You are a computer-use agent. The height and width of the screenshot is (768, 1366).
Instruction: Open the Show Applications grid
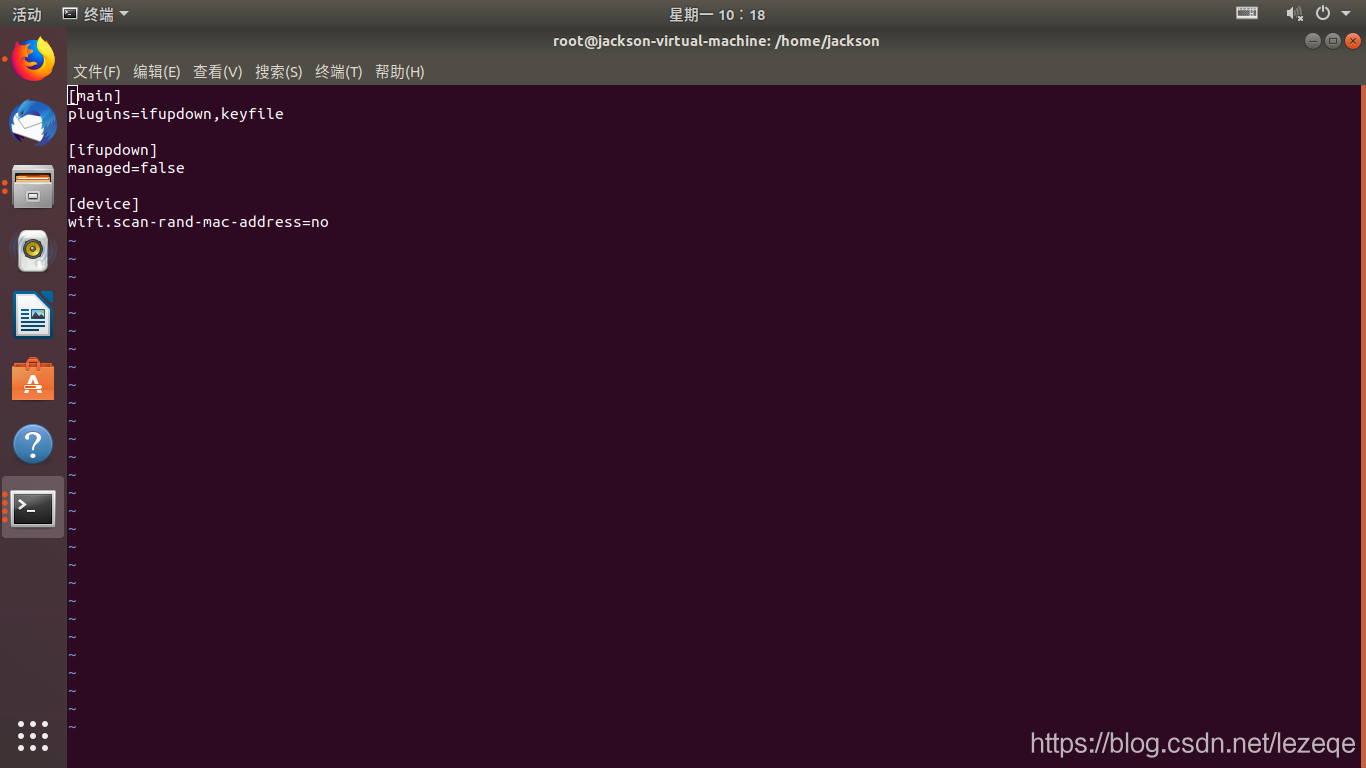pyautogui.click(x=33, y=736)
